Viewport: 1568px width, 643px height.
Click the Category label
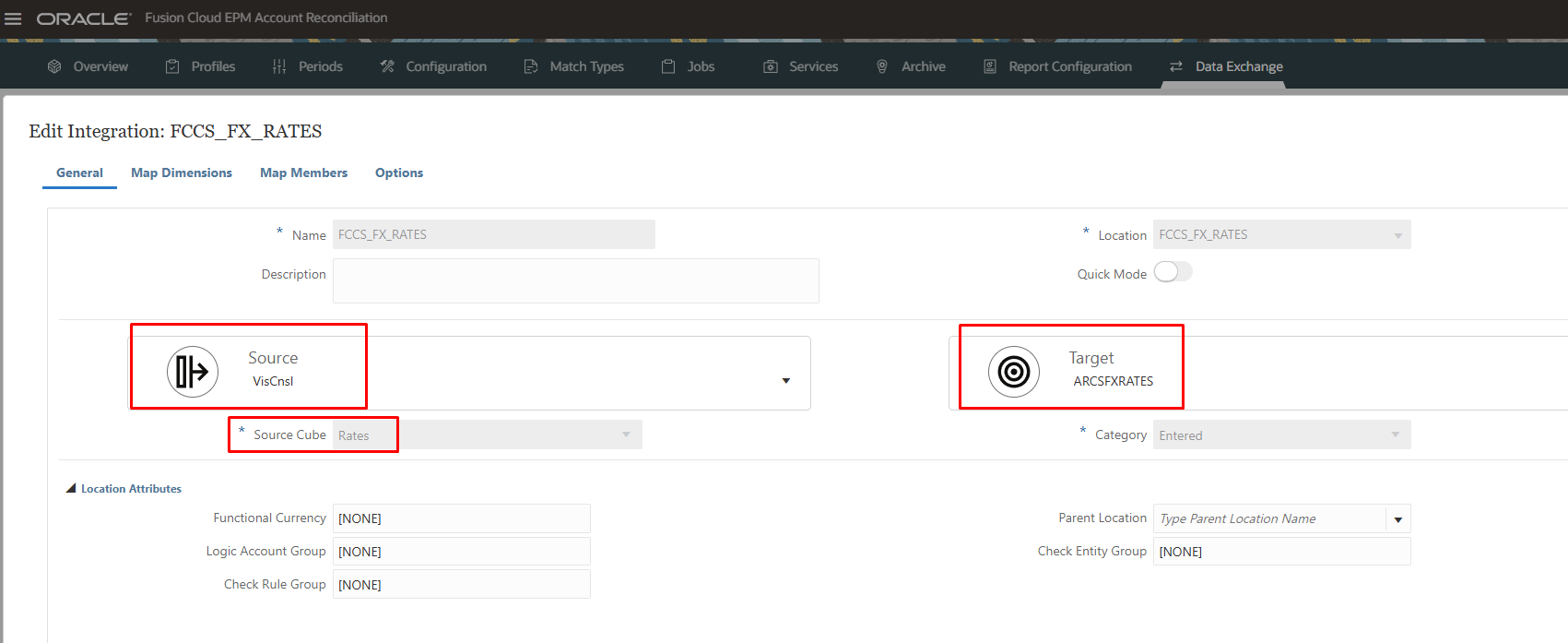(x=1121, y=435)
